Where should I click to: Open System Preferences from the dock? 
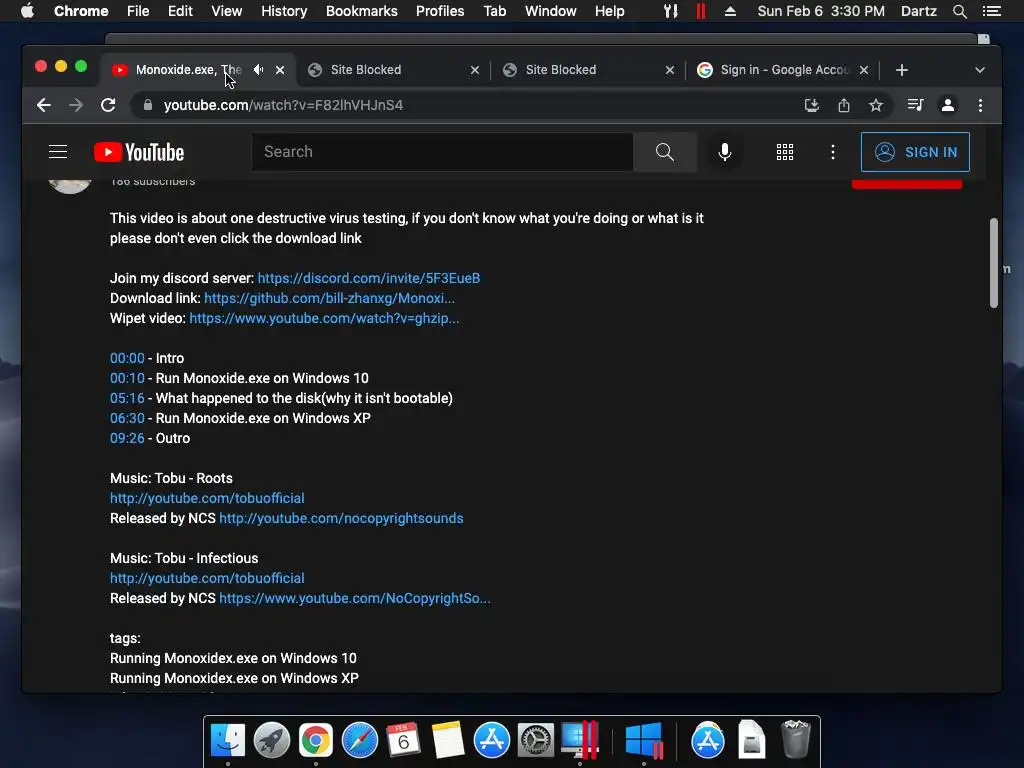coord(536,740)
